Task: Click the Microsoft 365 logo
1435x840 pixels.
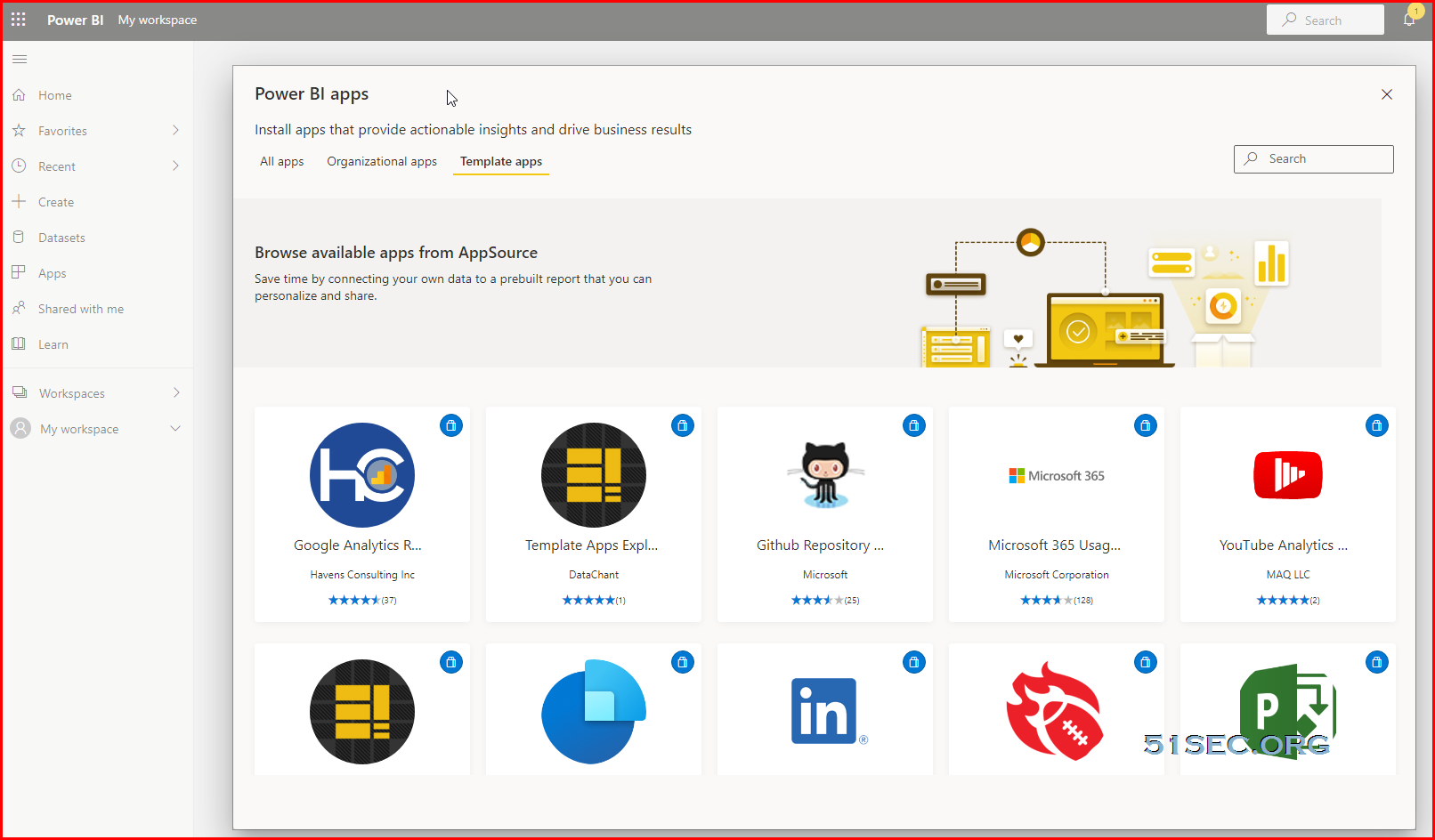Action: pyautogui.click(x=1057, y=476)
